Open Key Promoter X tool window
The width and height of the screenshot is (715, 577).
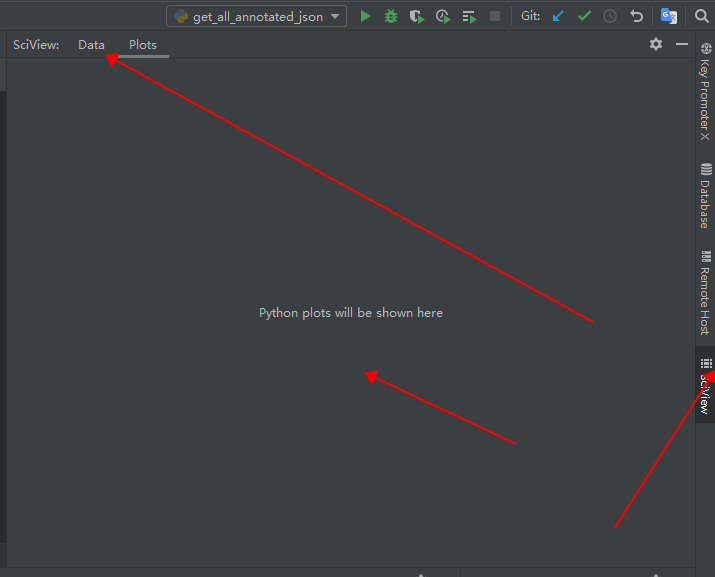[705, 92]
